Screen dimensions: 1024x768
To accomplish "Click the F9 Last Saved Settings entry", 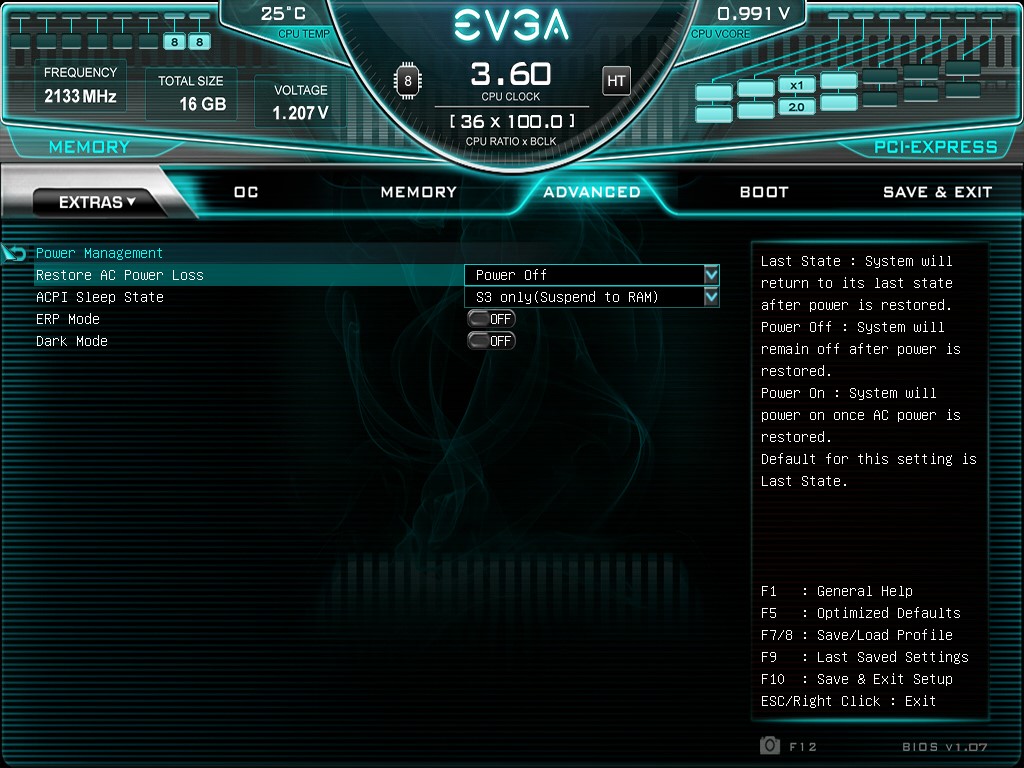I will pyautogui.click(x=865, y=657).
